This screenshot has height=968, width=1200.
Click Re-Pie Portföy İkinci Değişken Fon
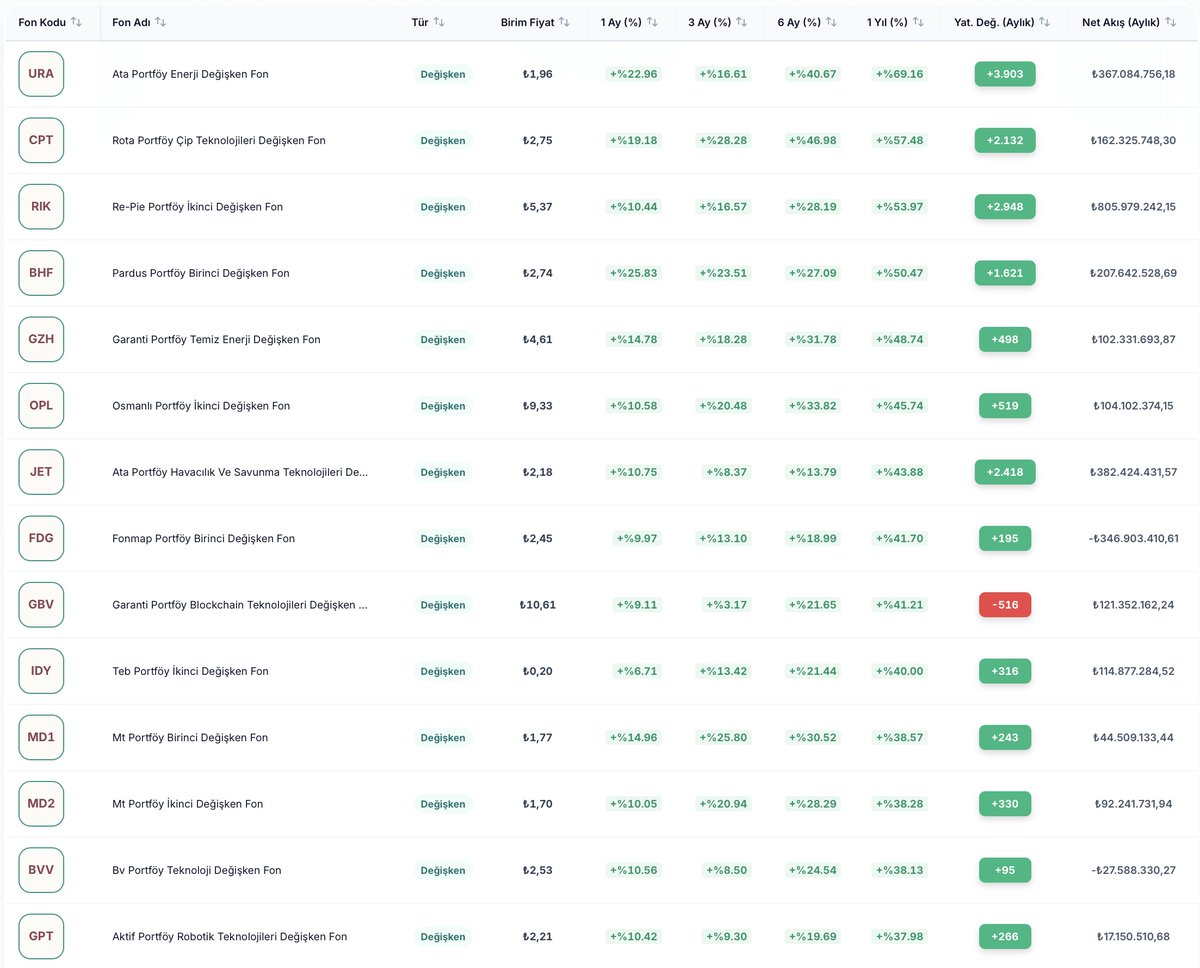[x=197, y=207]
